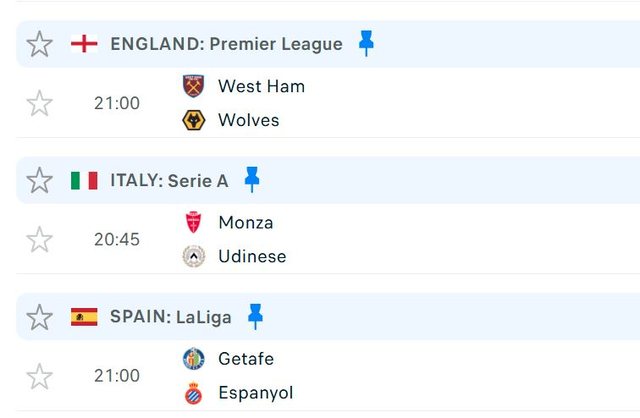Open the ITALY: Serie A header

pyautogui.click(x=169, y=180)
